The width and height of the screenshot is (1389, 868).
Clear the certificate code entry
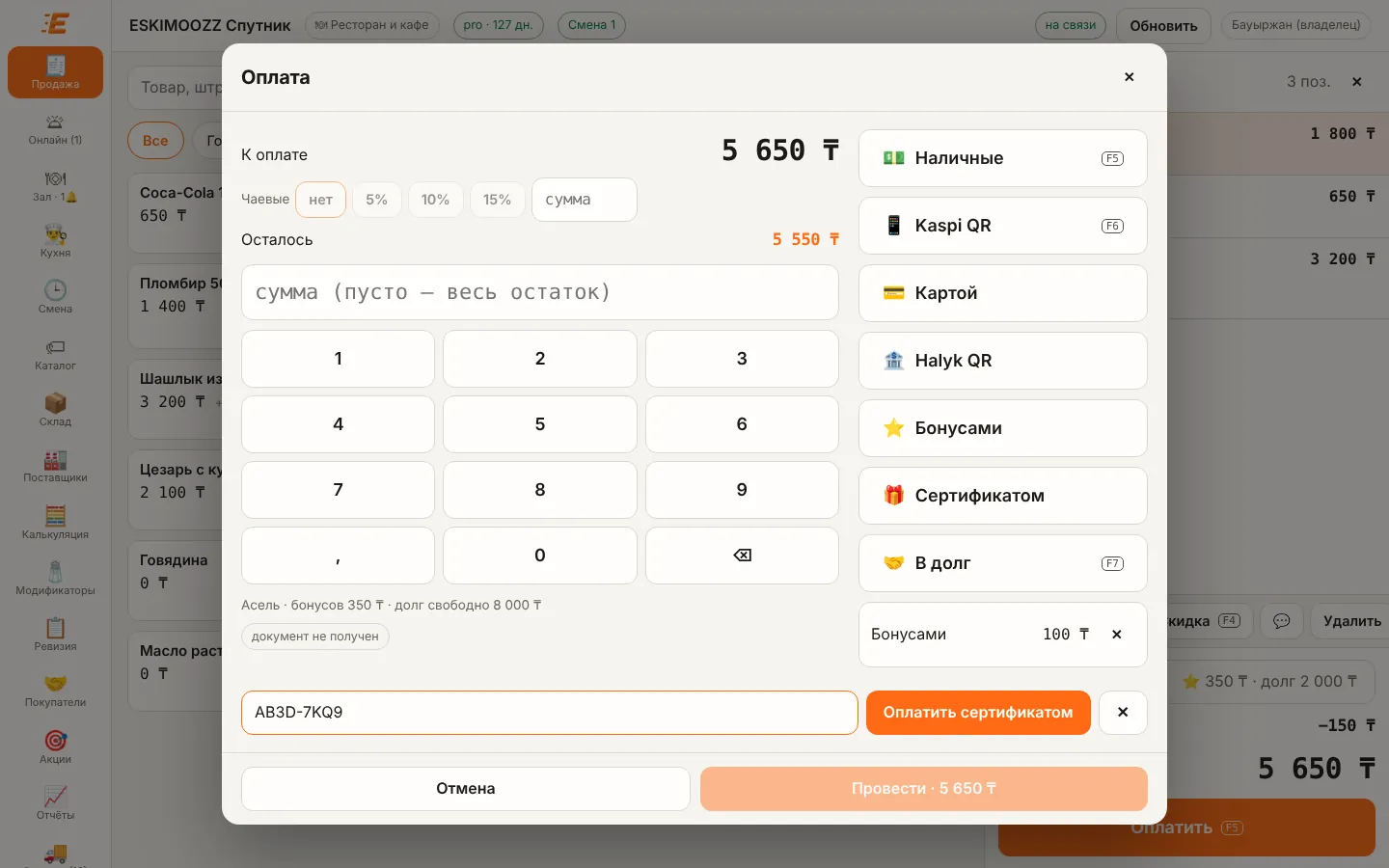tap(1123, 713)
